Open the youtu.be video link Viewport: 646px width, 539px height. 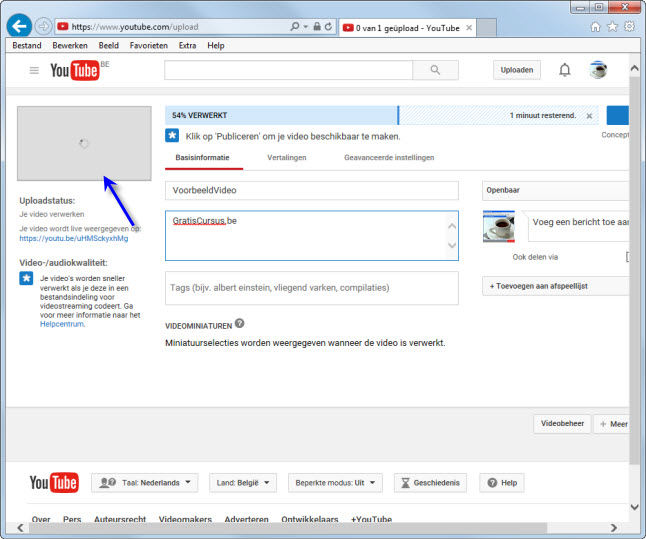point(74,238)
